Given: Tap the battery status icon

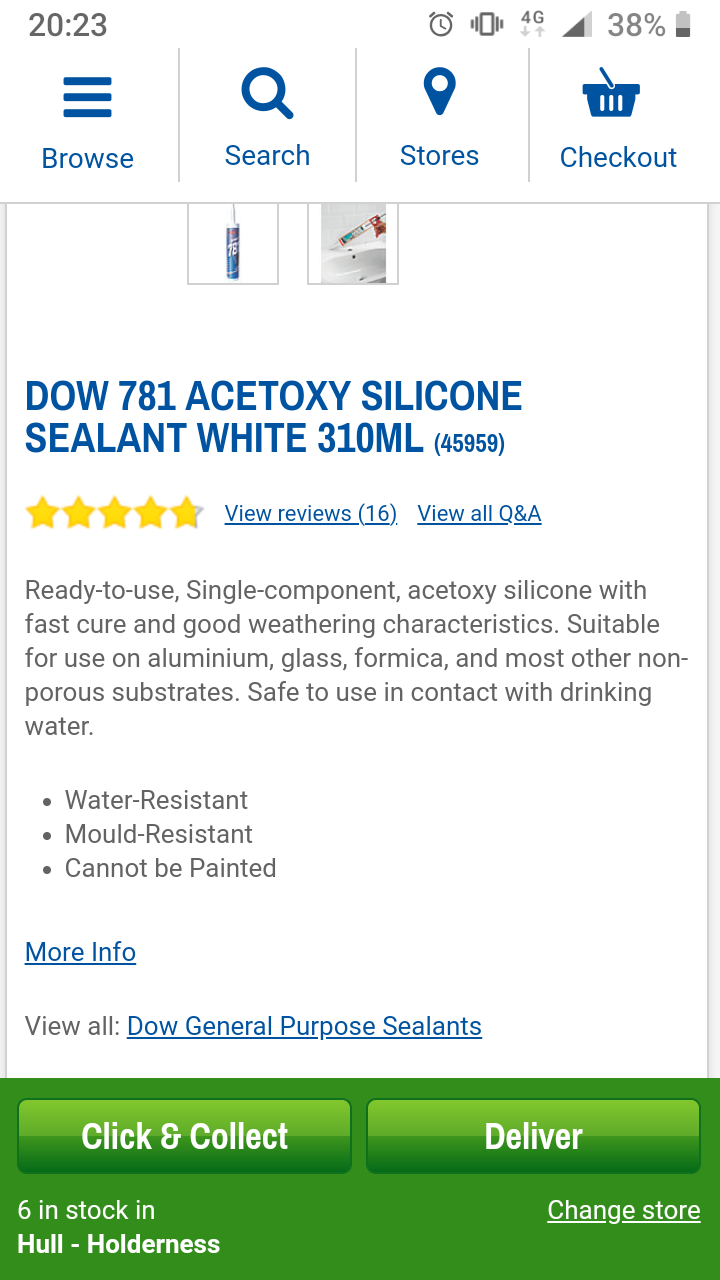Looking at the screenshot, I should [x=683, y=25].
